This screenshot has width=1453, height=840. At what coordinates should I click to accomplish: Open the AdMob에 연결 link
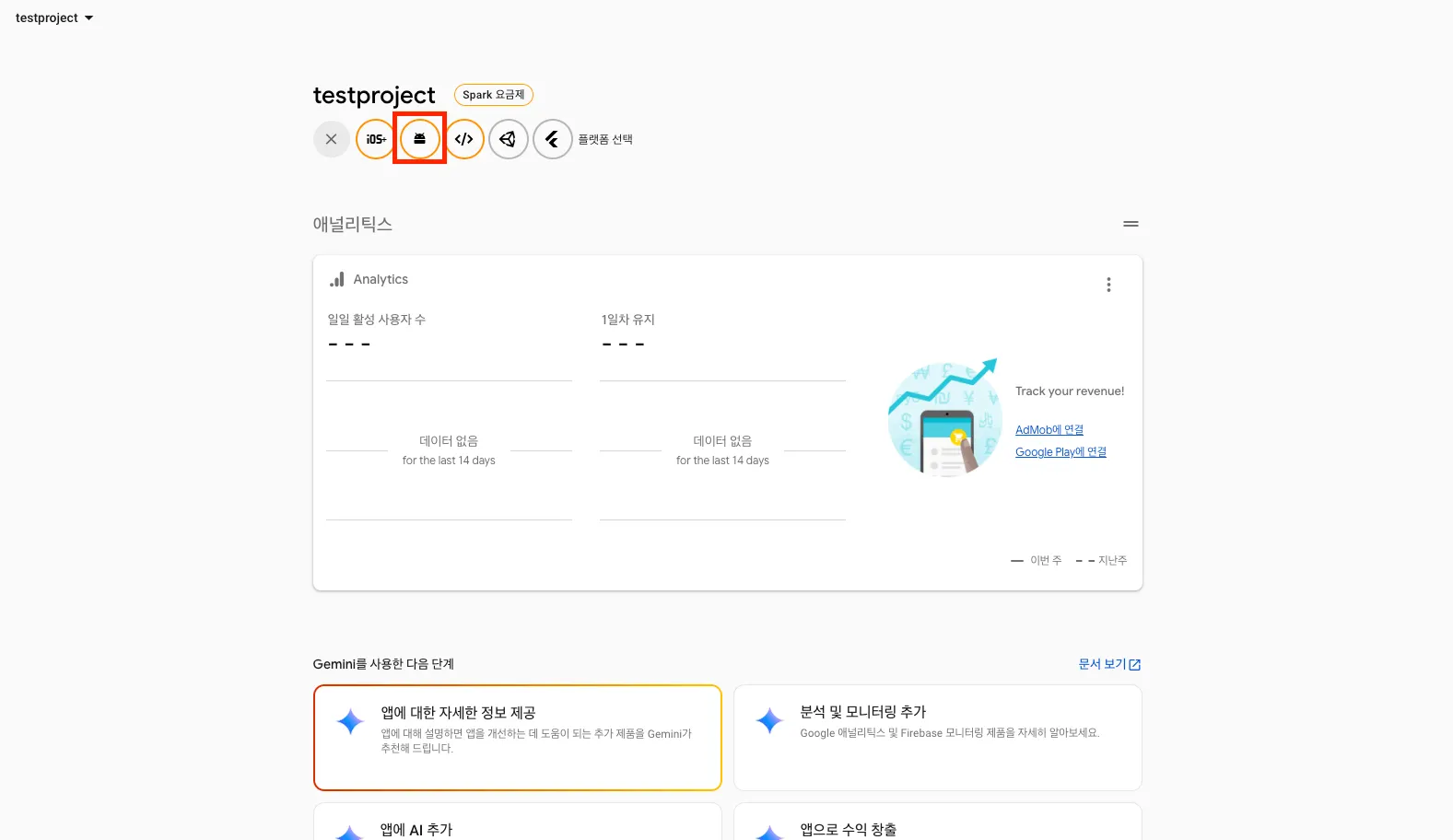[x=1049, y=430]
